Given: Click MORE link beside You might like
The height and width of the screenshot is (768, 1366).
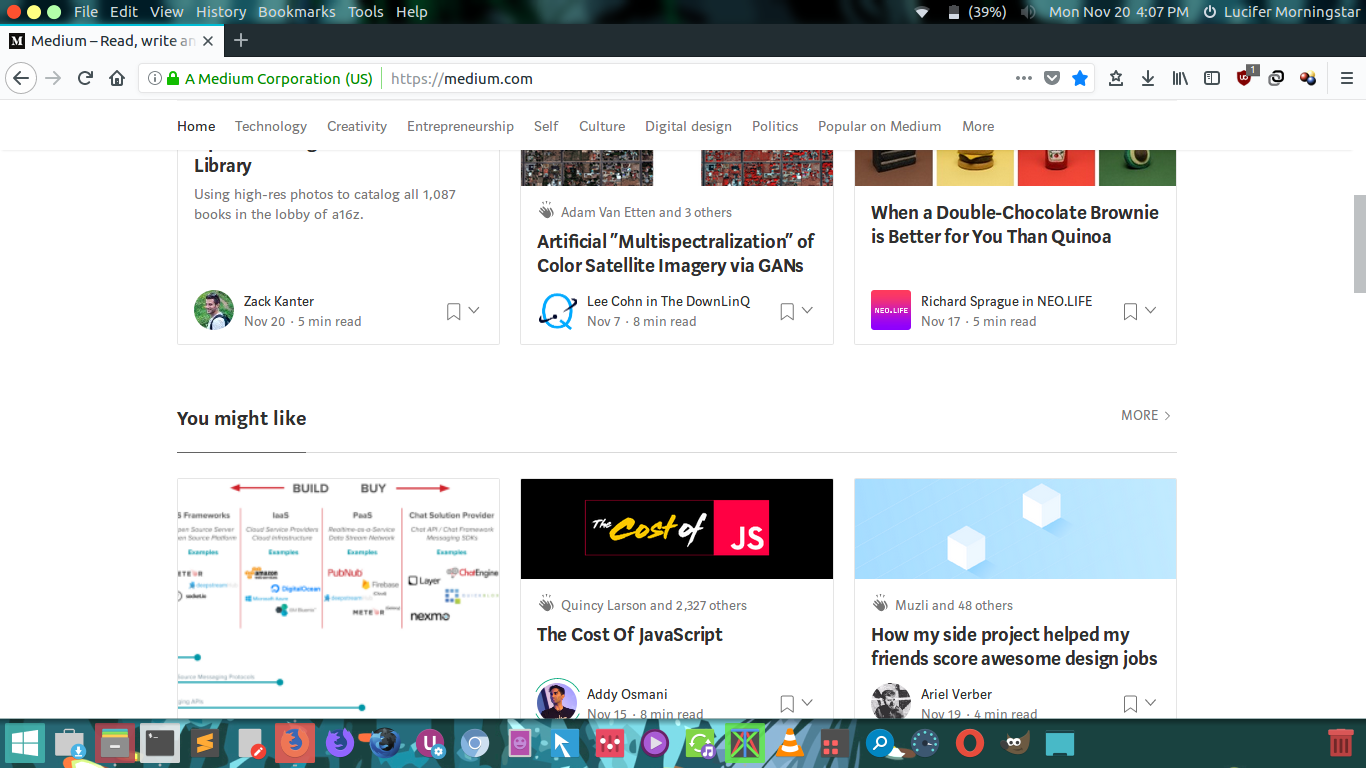Looking at the screenshot, I should click(x=1146, y=415).
